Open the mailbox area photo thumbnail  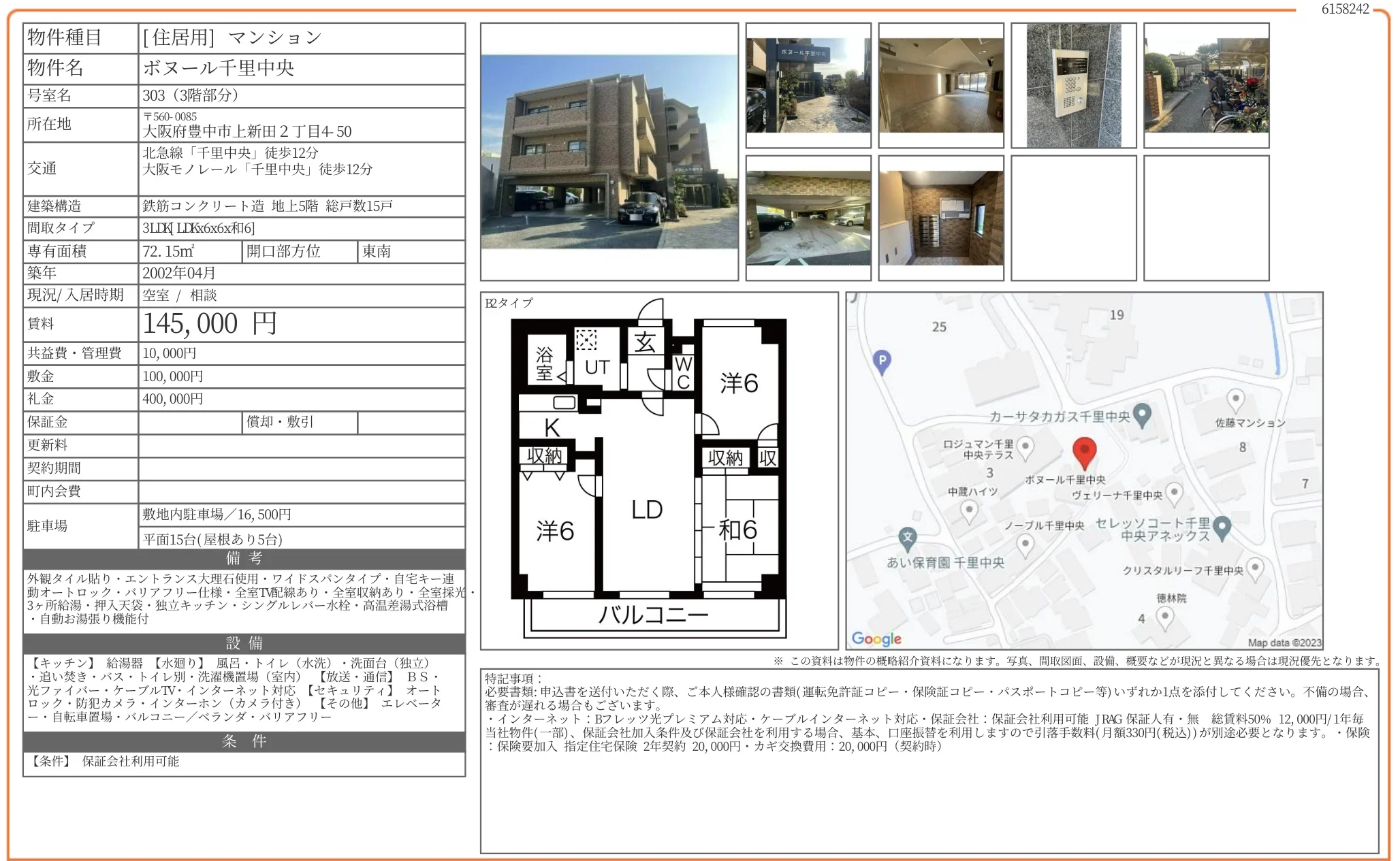[941, 218]
